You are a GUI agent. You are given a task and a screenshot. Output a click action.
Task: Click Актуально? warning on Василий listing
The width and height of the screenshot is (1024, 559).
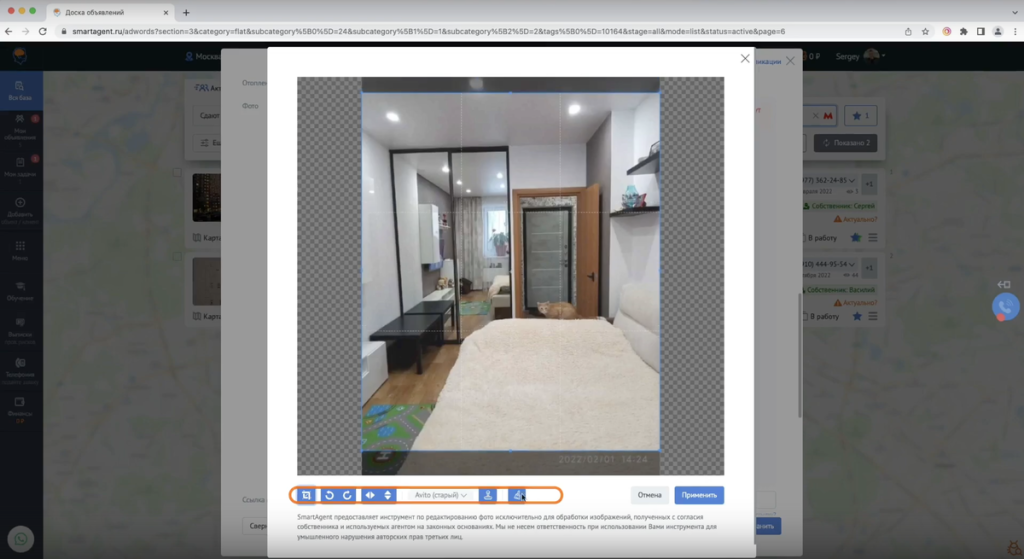click(x=856, y=303)
